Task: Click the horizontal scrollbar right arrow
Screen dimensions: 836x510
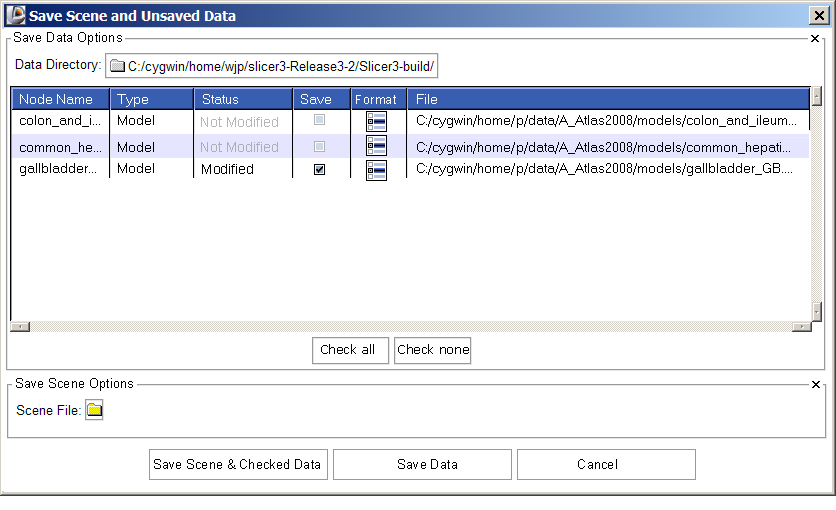Action: click(800, 326)
